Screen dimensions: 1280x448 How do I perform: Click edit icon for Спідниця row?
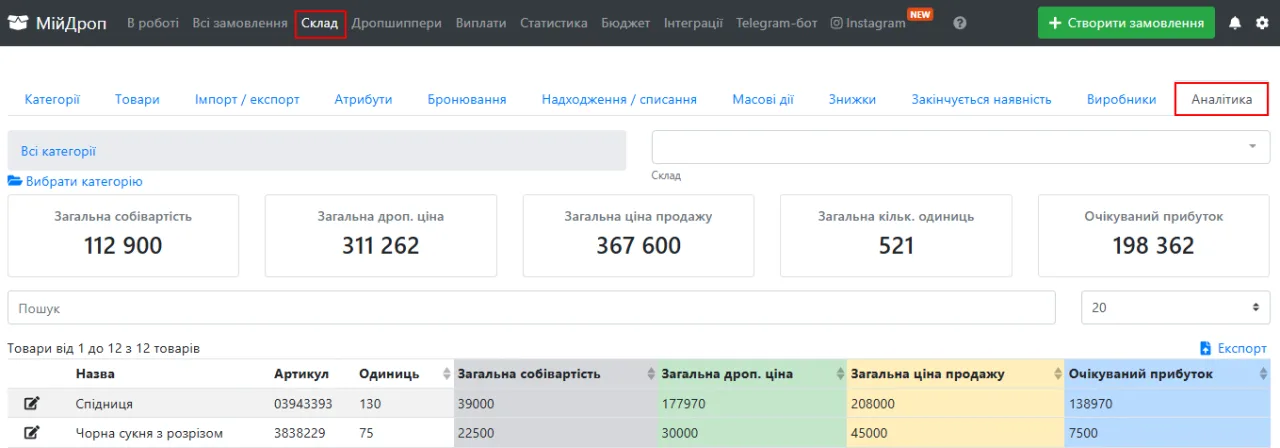tap(31, 404)
